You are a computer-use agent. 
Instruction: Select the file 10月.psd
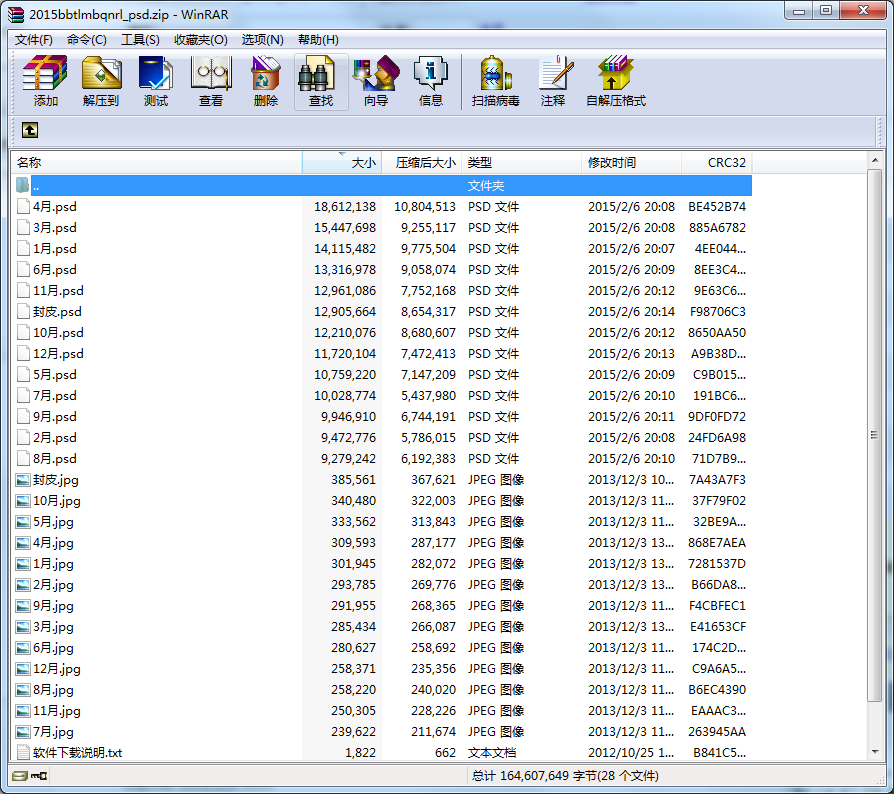(58, 332)
